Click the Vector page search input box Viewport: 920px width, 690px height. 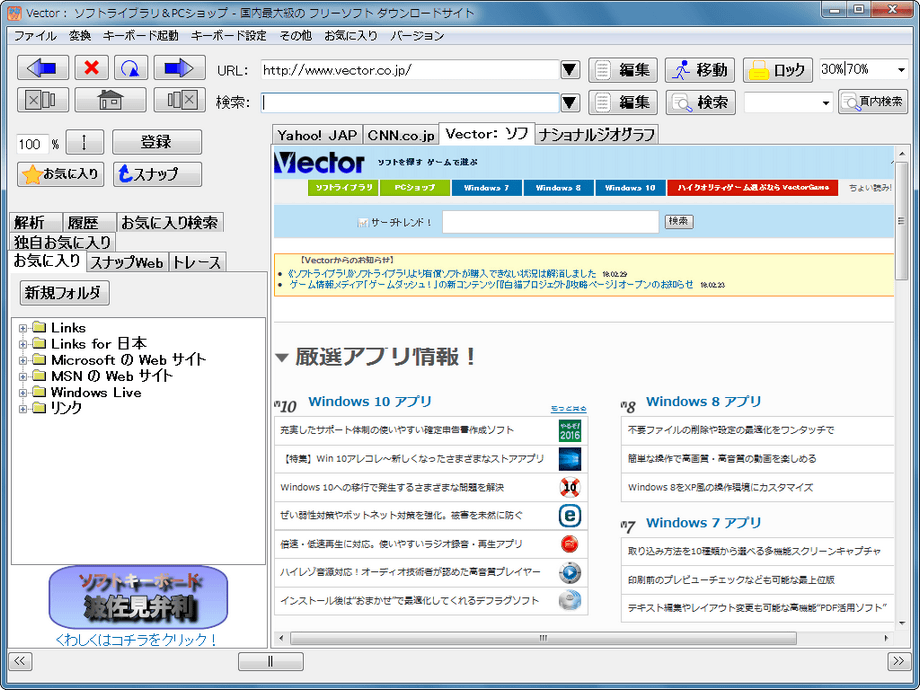pos(550,222)
